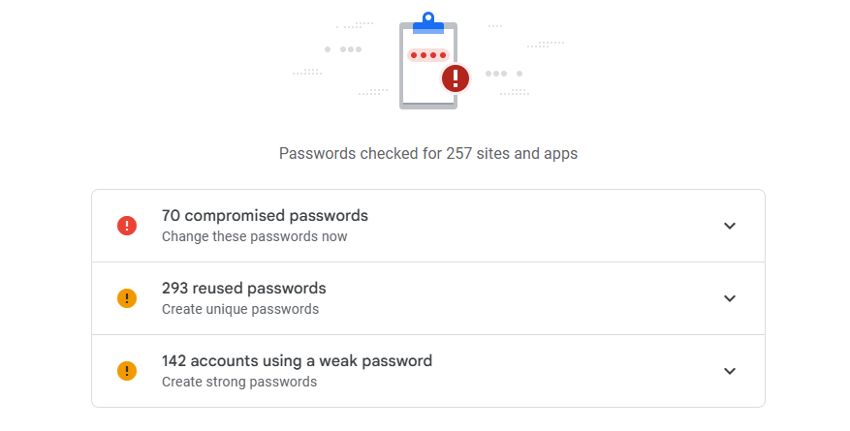Click "Create unique passwords" subtitle

pyautogui.click(x=240, y=310)
